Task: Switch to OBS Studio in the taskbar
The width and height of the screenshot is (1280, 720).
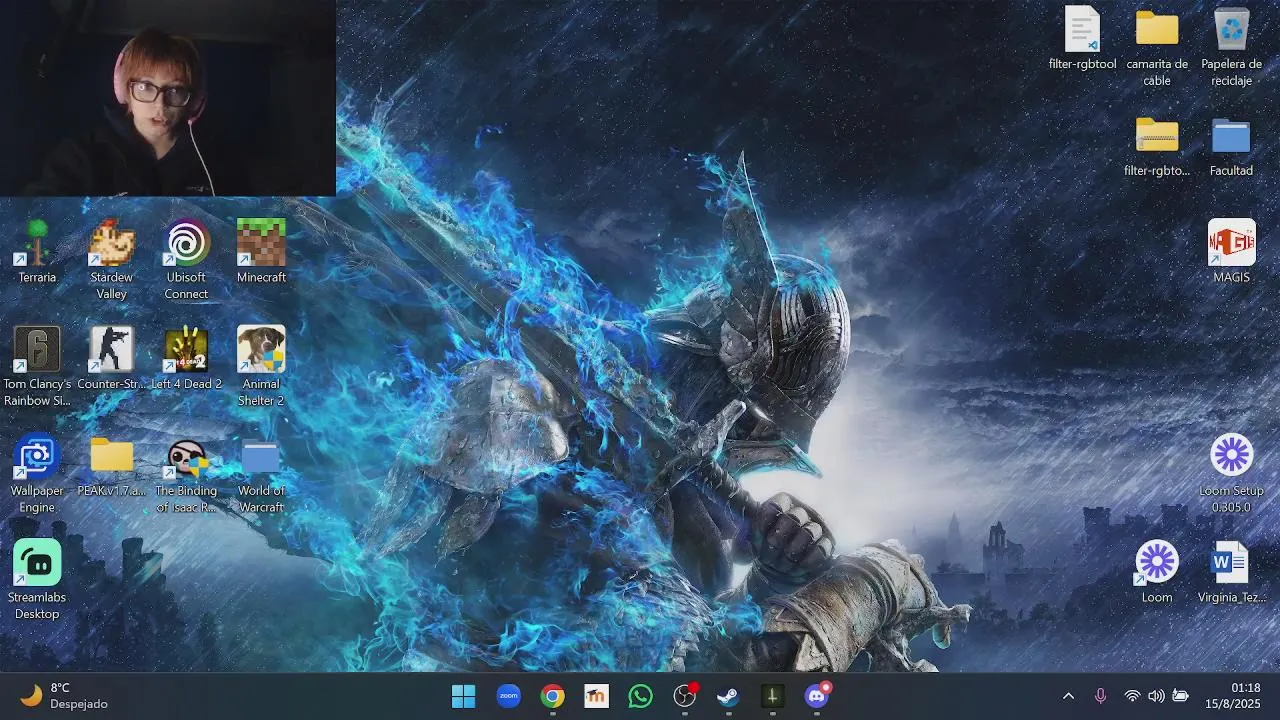Action: tap(685, 696)
